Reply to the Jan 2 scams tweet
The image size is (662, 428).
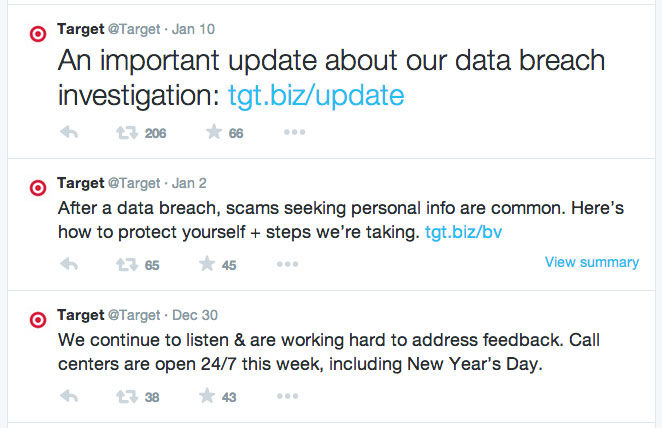70,264
